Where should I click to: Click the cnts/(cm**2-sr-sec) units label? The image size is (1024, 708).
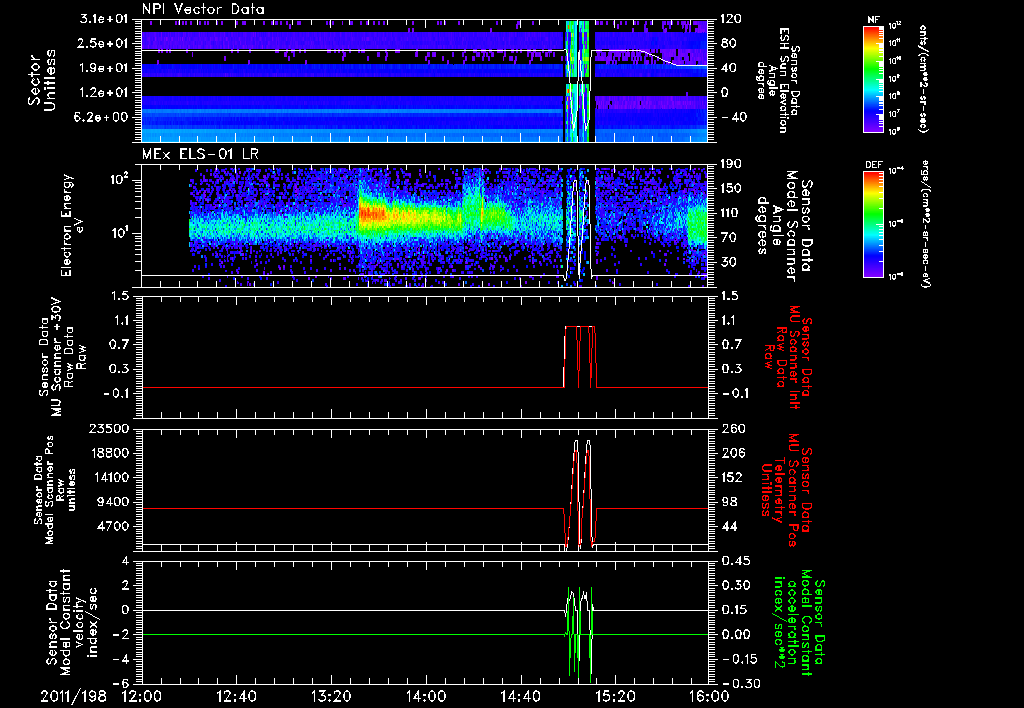(923, 79)
